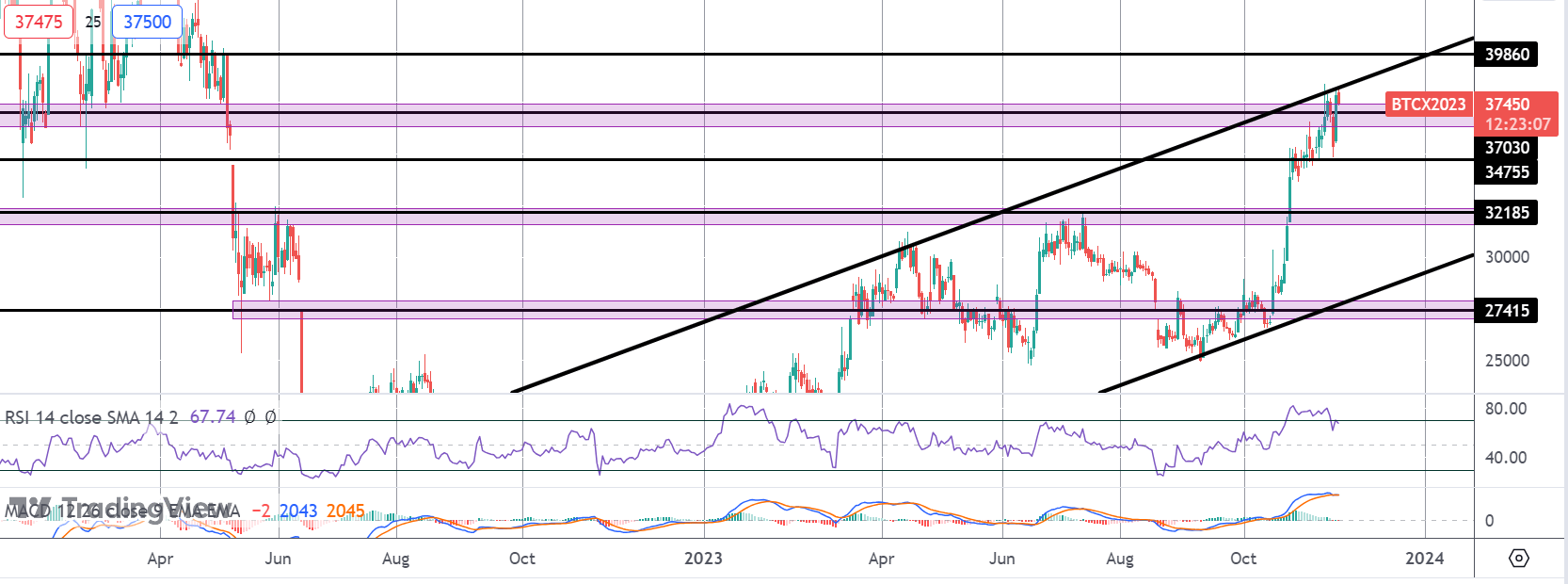Click the orange MACD signal value 2045
Viewport: 1568px width, 584px height.
pos(345,511)
